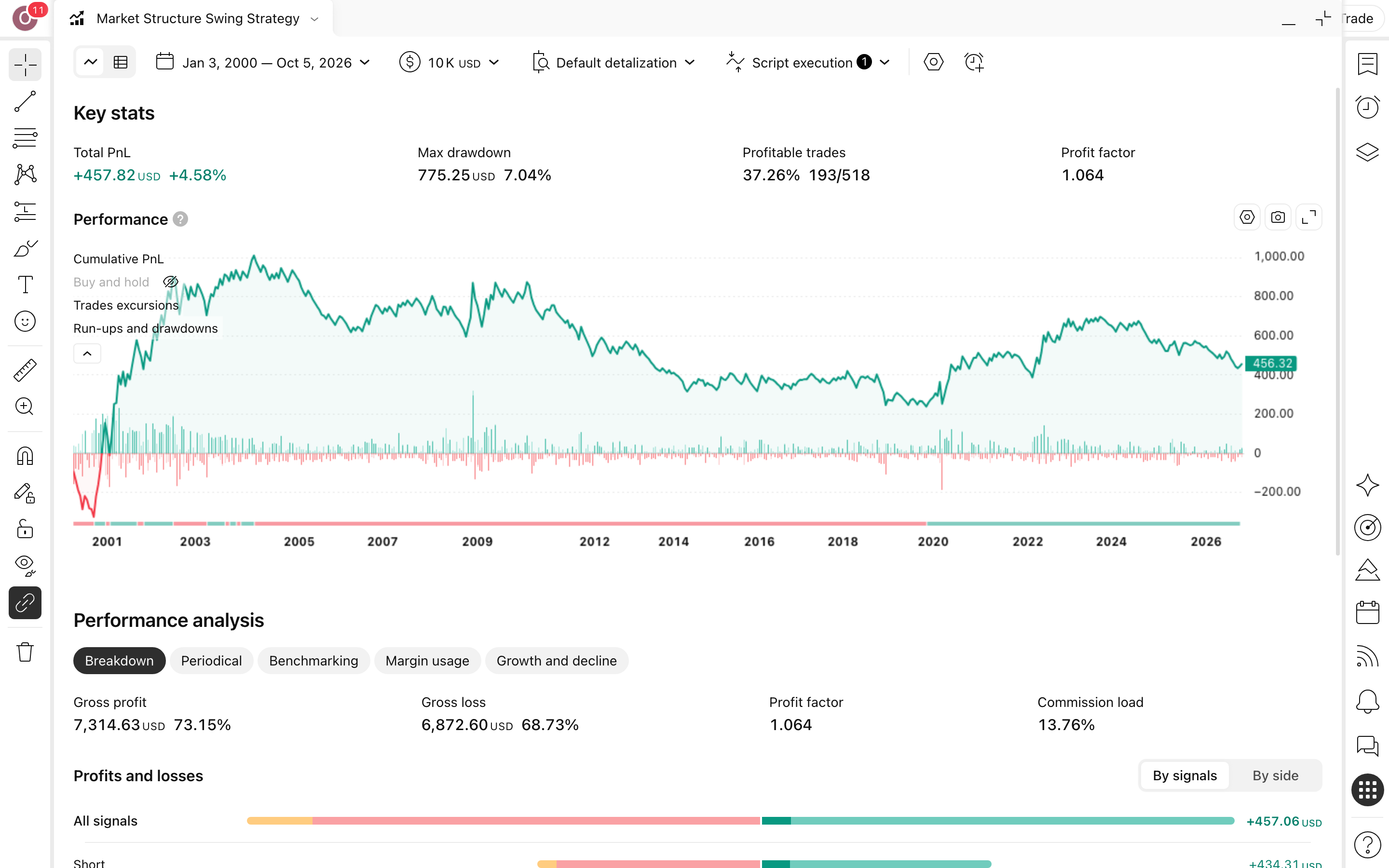Select the Growth and decline tab

(556, 661)
